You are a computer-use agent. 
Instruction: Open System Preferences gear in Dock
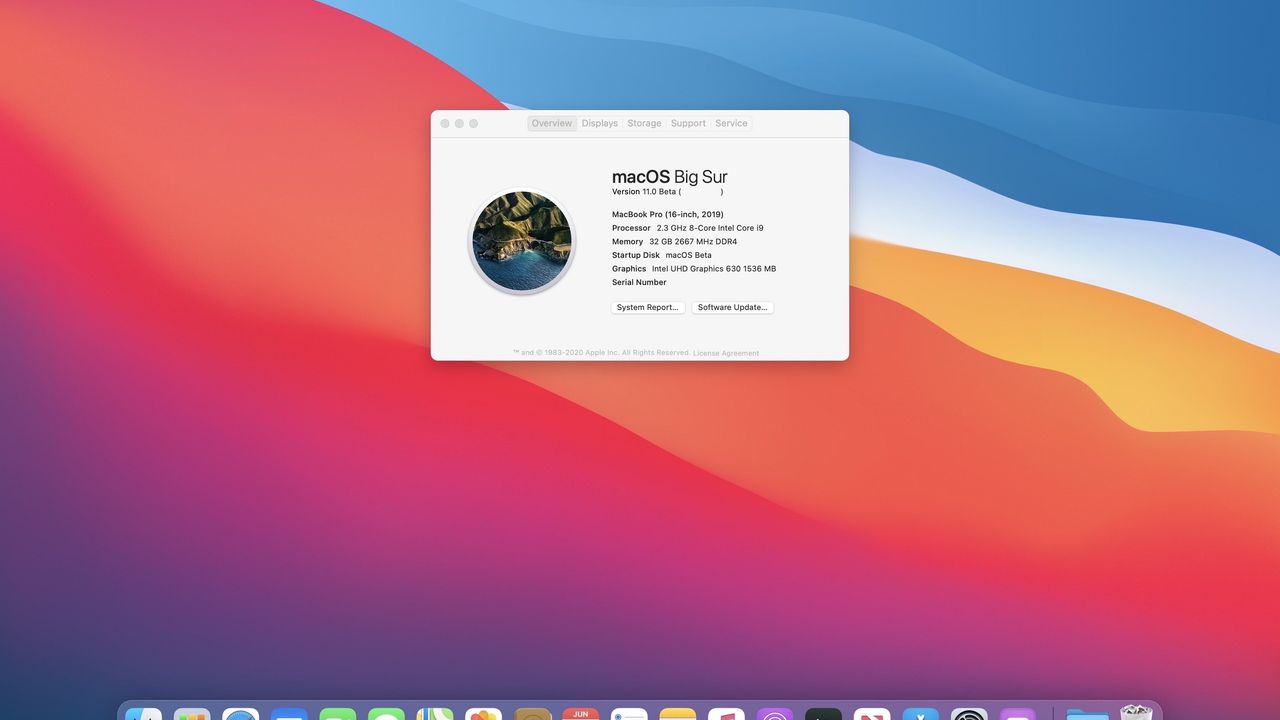(969, 714)
